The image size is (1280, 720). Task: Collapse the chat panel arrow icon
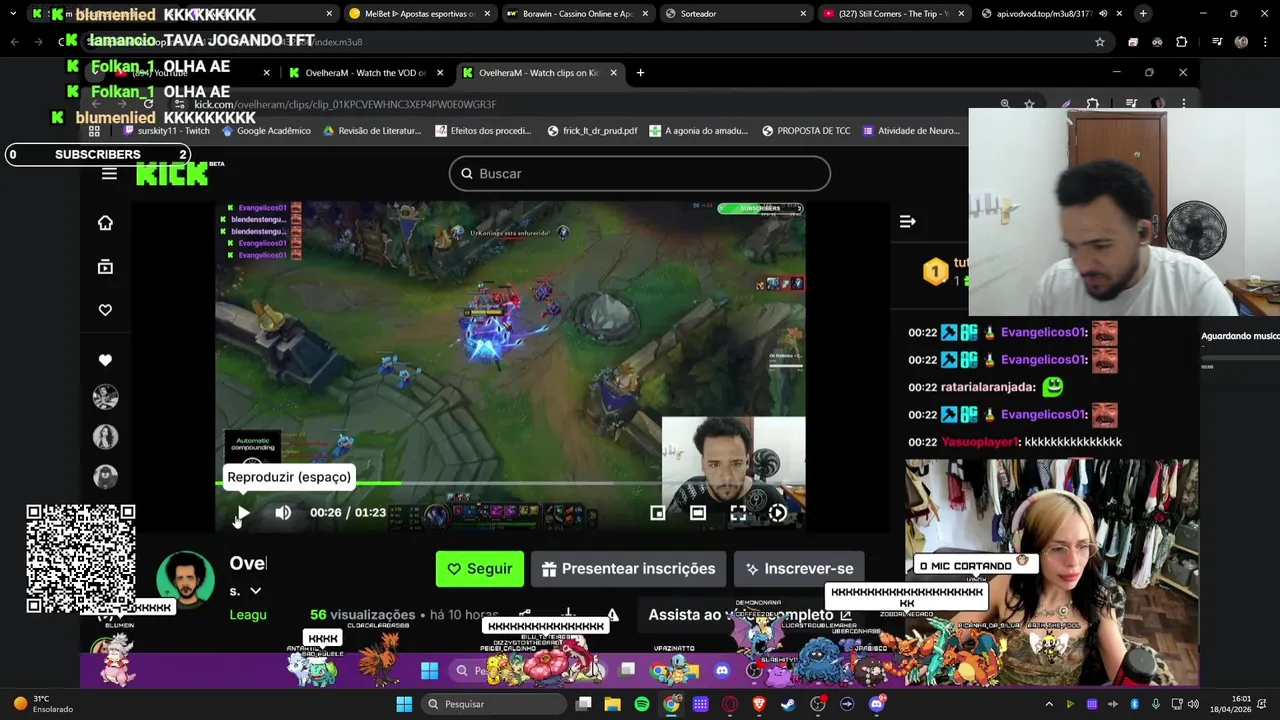pos(907,222)
